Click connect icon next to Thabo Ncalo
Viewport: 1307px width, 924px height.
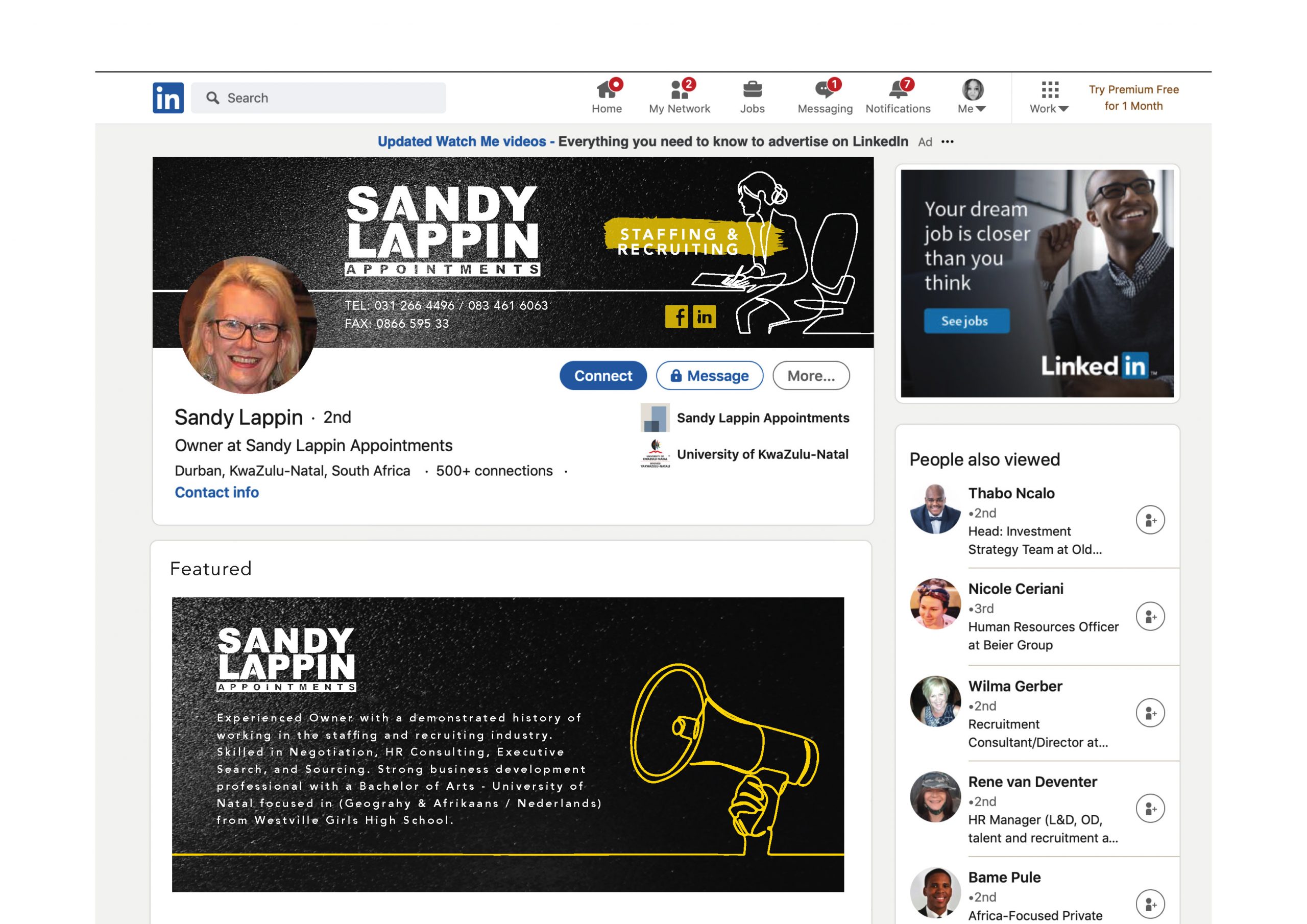point(1150,520)
